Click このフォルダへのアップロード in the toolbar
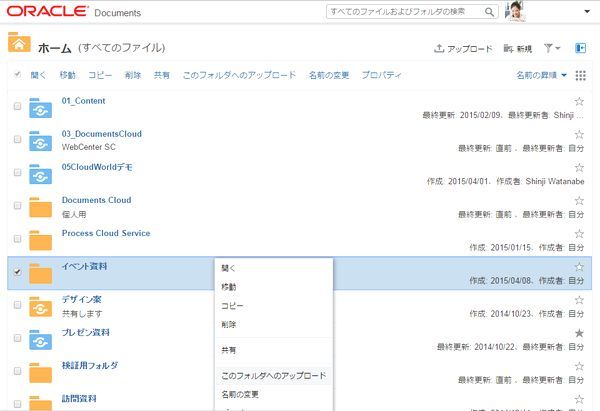 pyautogui.click(x=239, y=75)
